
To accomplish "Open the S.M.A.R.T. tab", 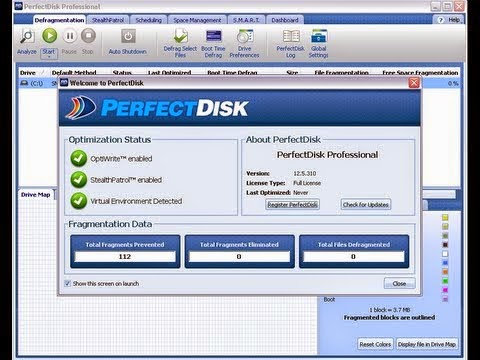I will (246, 20).
